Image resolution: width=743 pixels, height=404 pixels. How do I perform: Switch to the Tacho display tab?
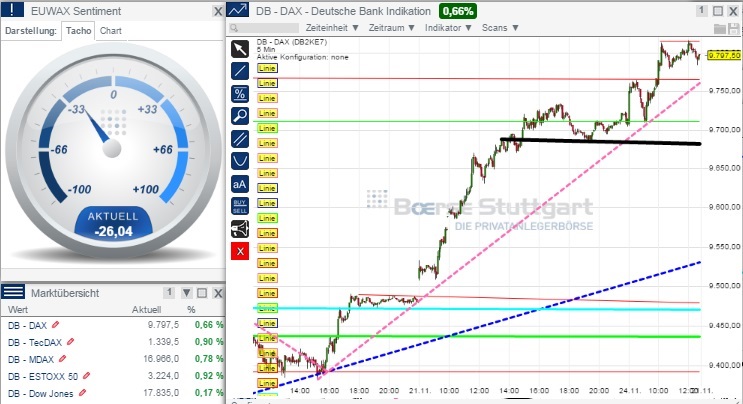[78, 31]
